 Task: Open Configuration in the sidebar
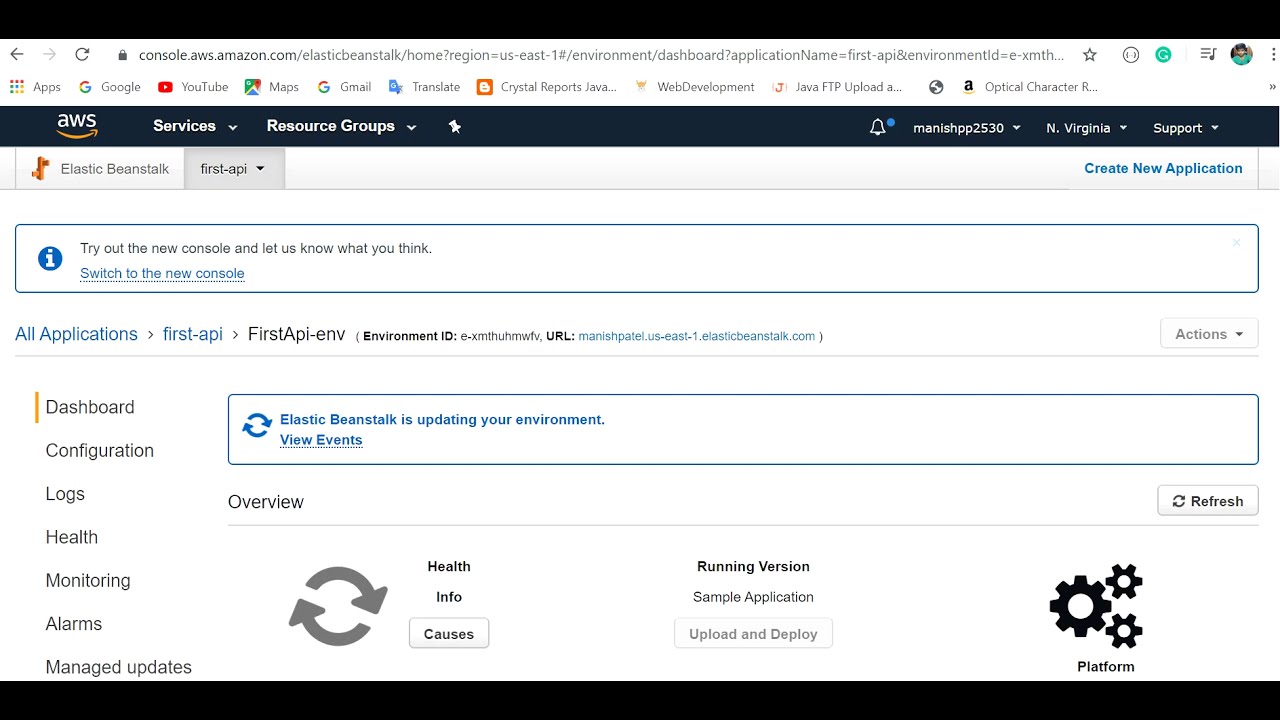click(100, 450)
